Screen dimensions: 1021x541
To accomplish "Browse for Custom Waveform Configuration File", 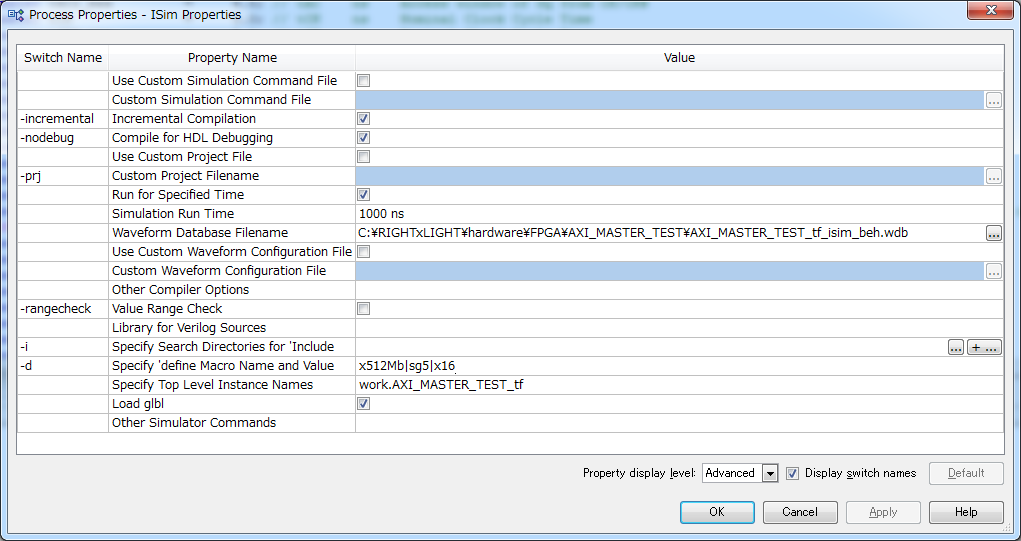I will [x=994, y=271].
